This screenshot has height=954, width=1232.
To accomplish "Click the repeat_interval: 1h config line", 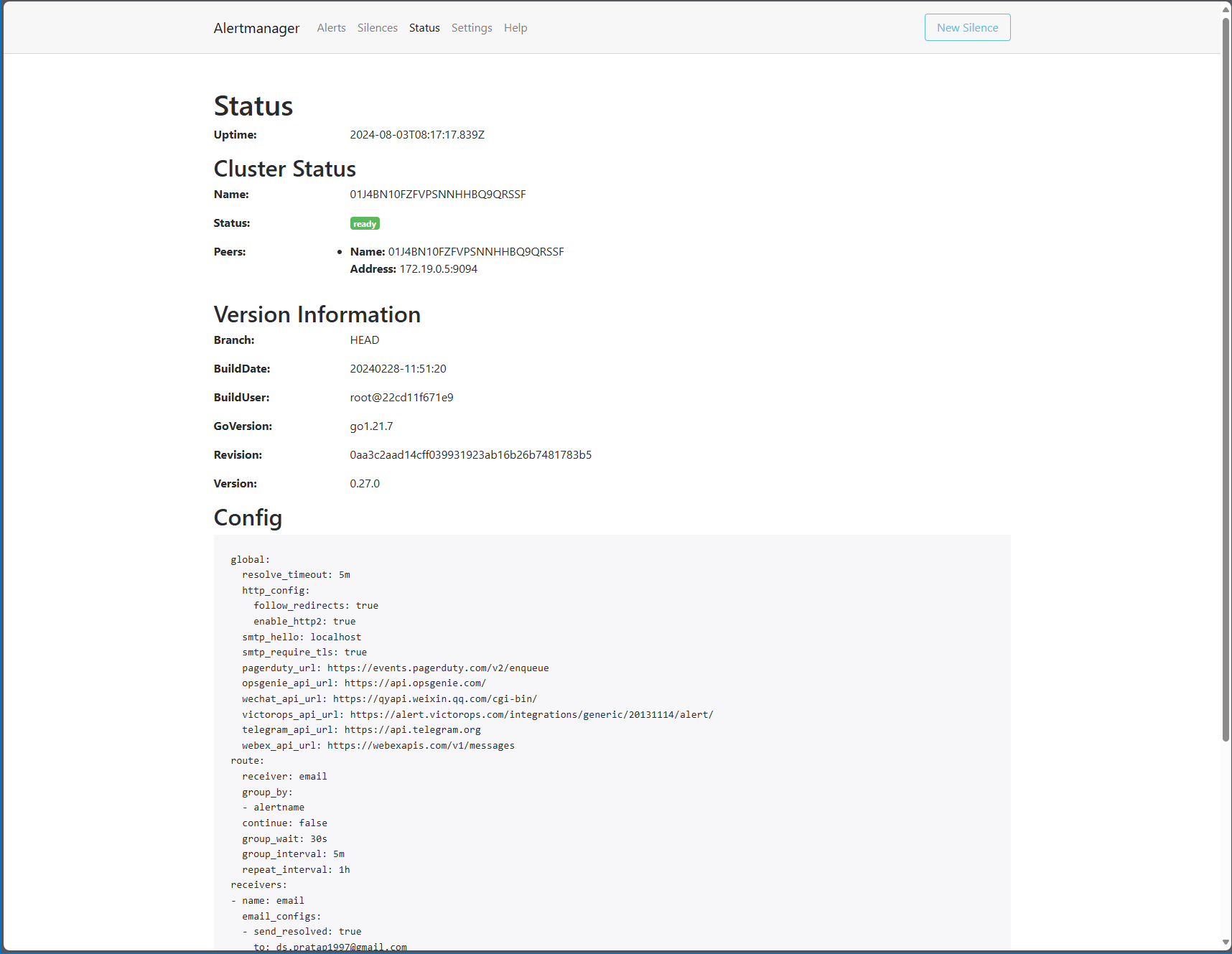I will point(296,870).
